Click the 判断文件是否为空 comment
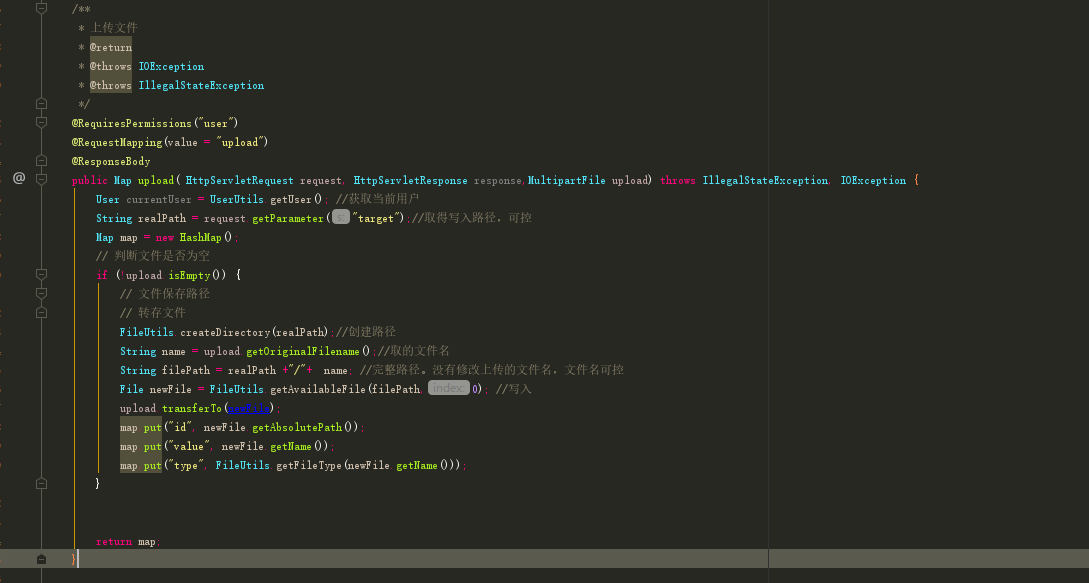The width and height of the screenshot is (1089, 583). coord(153,256)
